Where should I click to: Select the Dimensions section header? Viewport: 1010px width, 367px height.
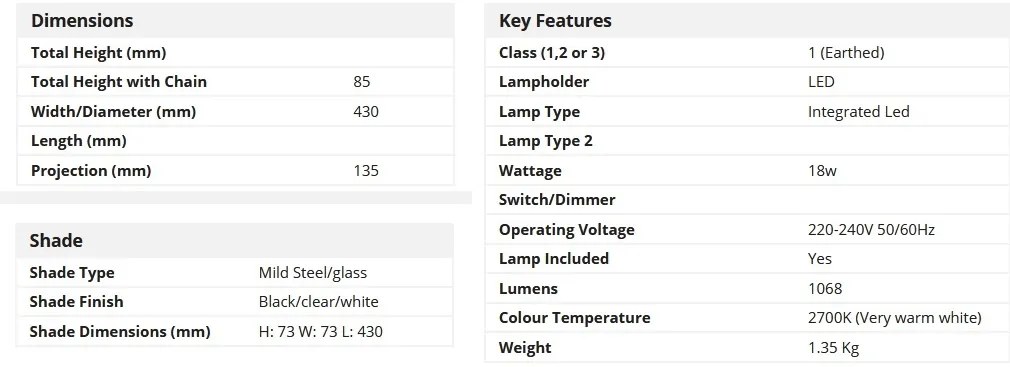coord(82,21)
